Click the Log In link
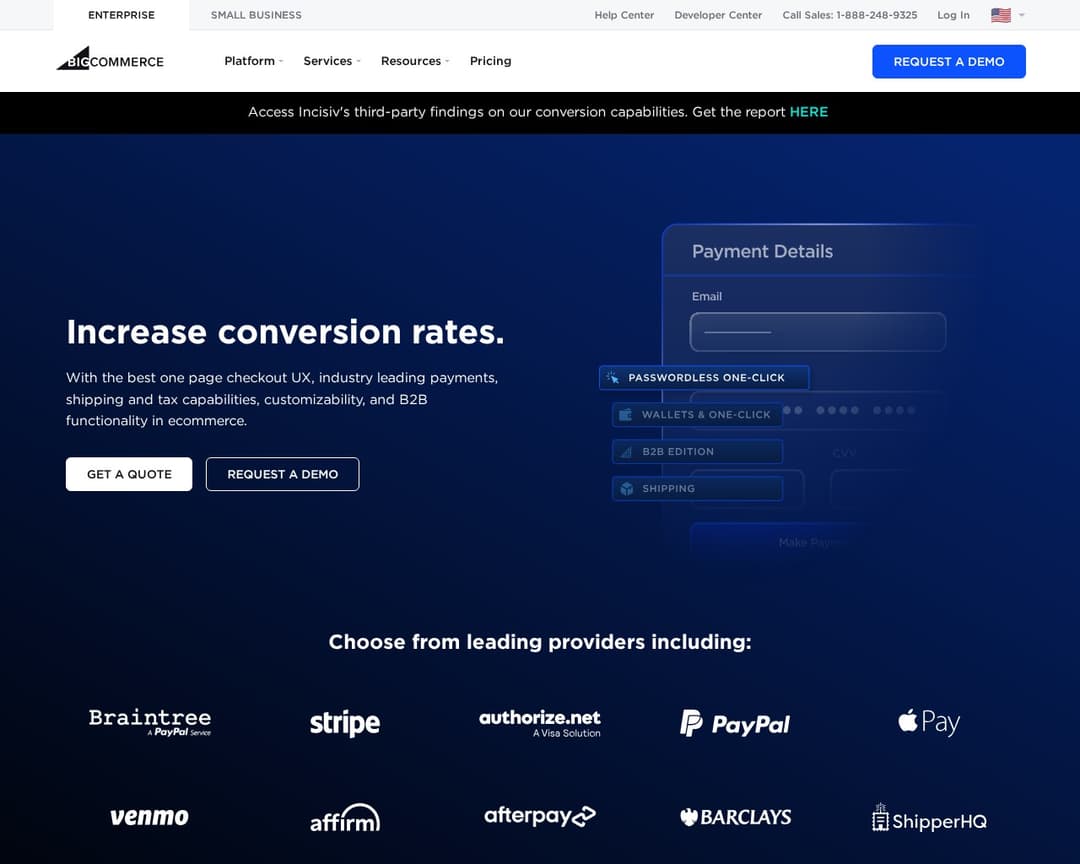This screenshot has height=864, width=1080. tap(953, 15)
